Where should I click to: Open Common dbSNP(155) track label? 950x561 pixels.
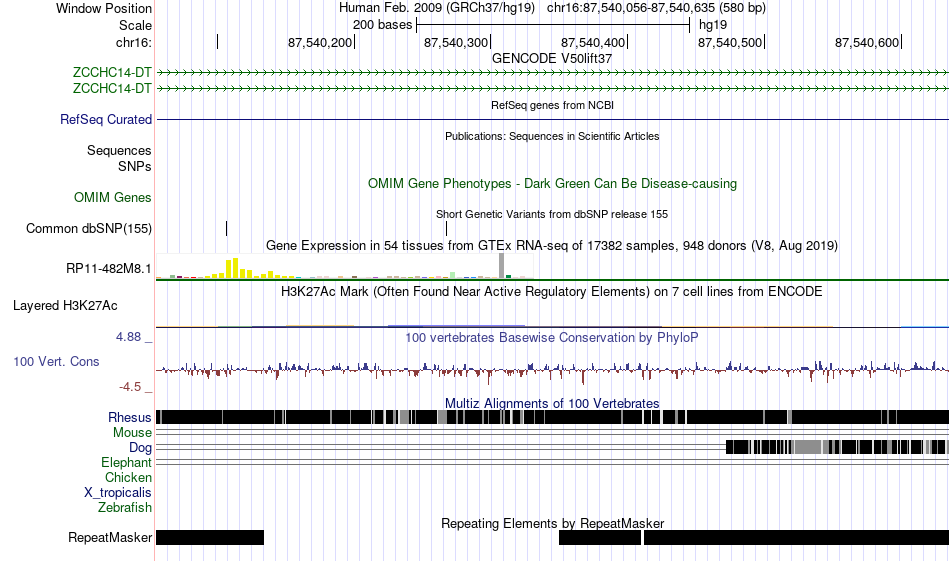click(x=89, y=228)
